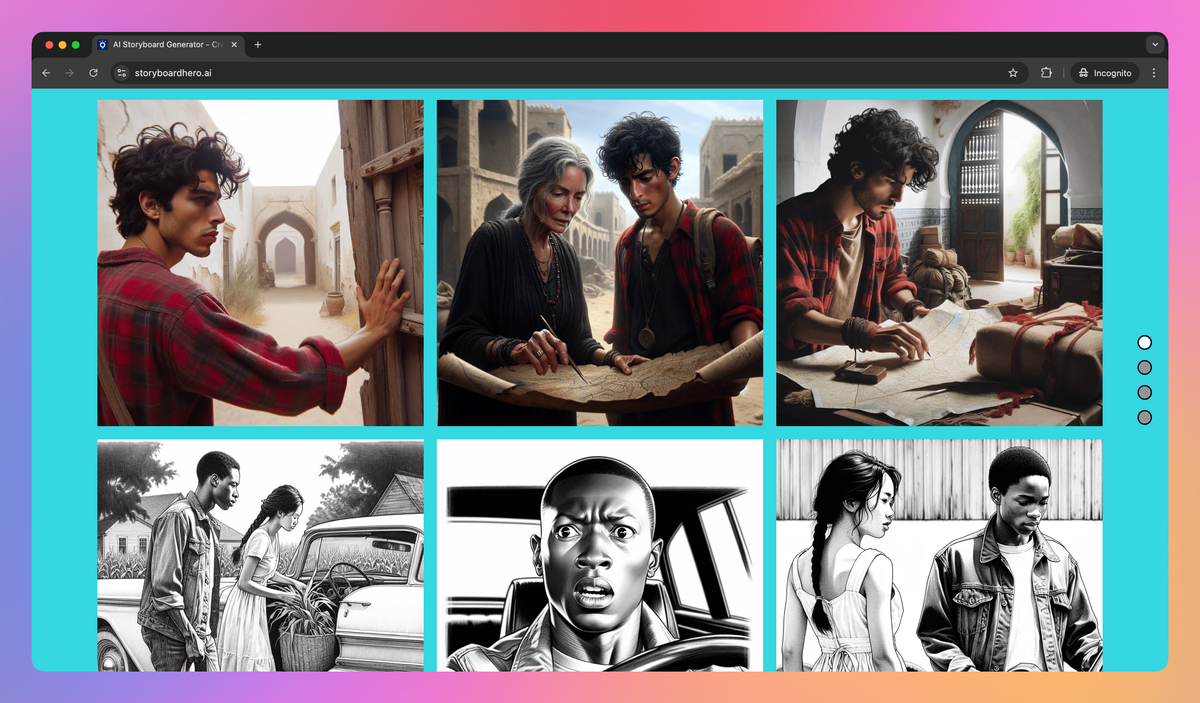Click the yellow minimize window button
1200x703 pixels.
point(62,45)
